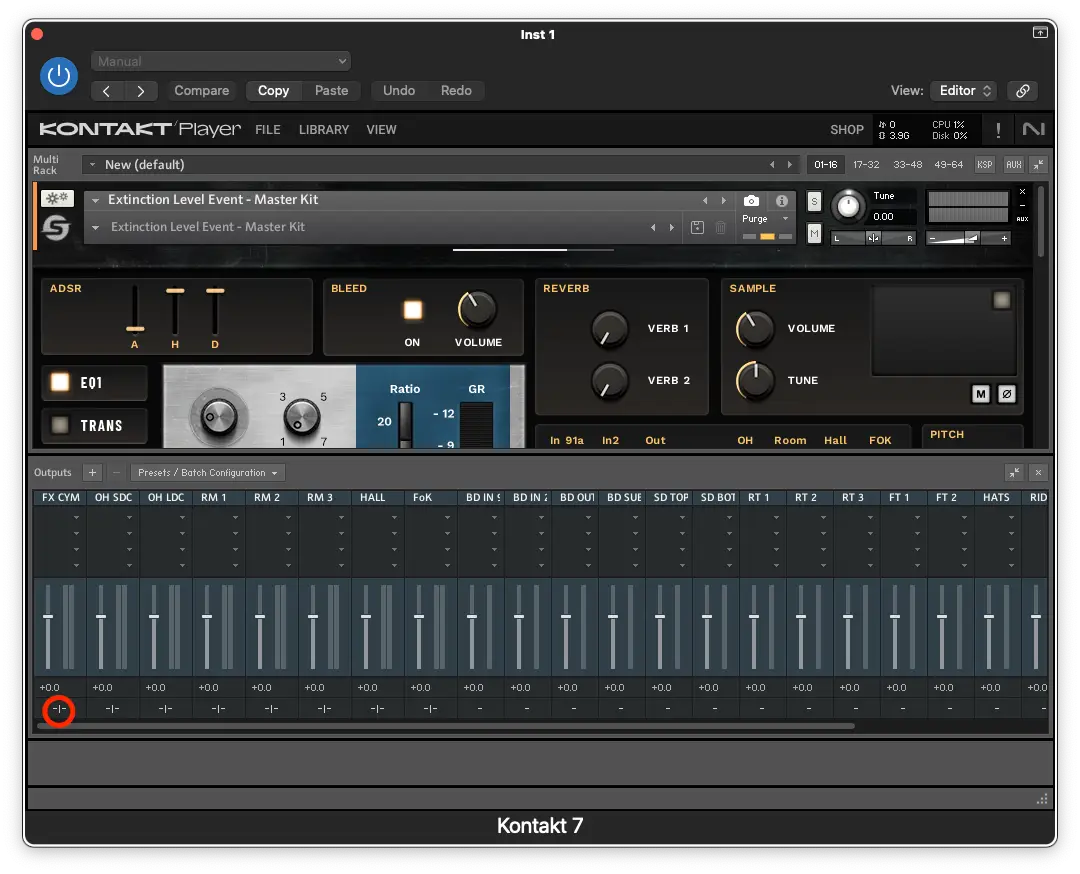Screen dimensions: 1080x874
Task: Click the exclamation warning icon
Action: (x=998, y=129)
